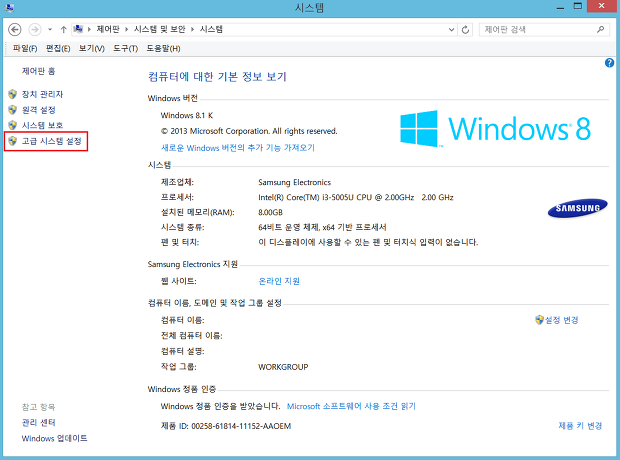This screenshot has height=460, width=620.
Task: Click the 8.00GB RAM value
Action: (270, 212)
